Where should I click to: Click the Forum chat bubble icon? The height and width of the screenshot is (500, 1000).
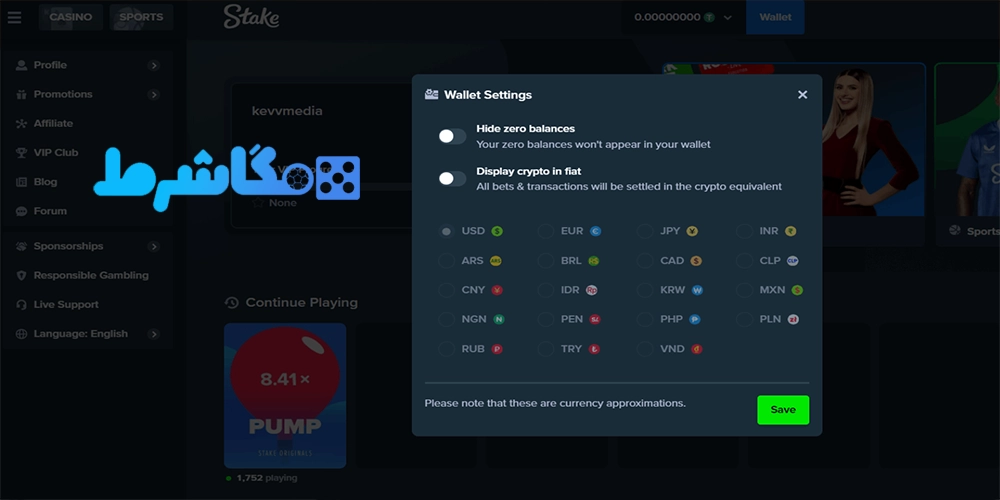click(22, 211)
